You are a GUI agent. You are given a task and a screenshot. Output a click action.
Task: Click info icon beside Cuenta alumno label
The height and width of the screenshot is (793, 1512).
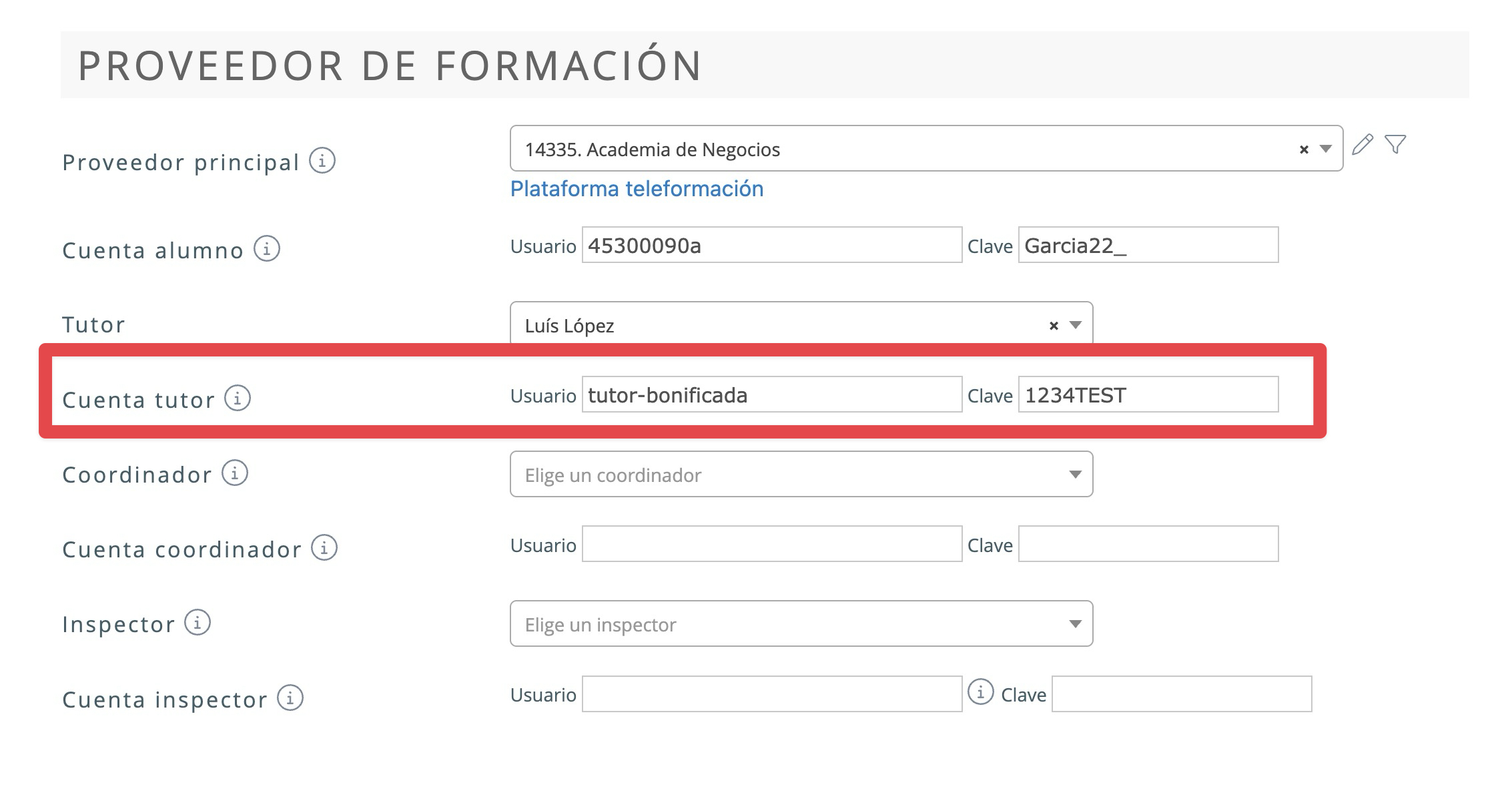(x=267, y=249)
